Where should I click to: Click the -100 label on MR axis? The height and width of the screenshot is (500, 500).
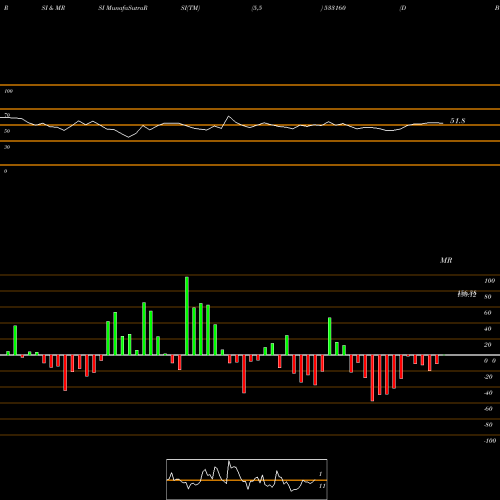pyautogui.click(x=490, y=441)
